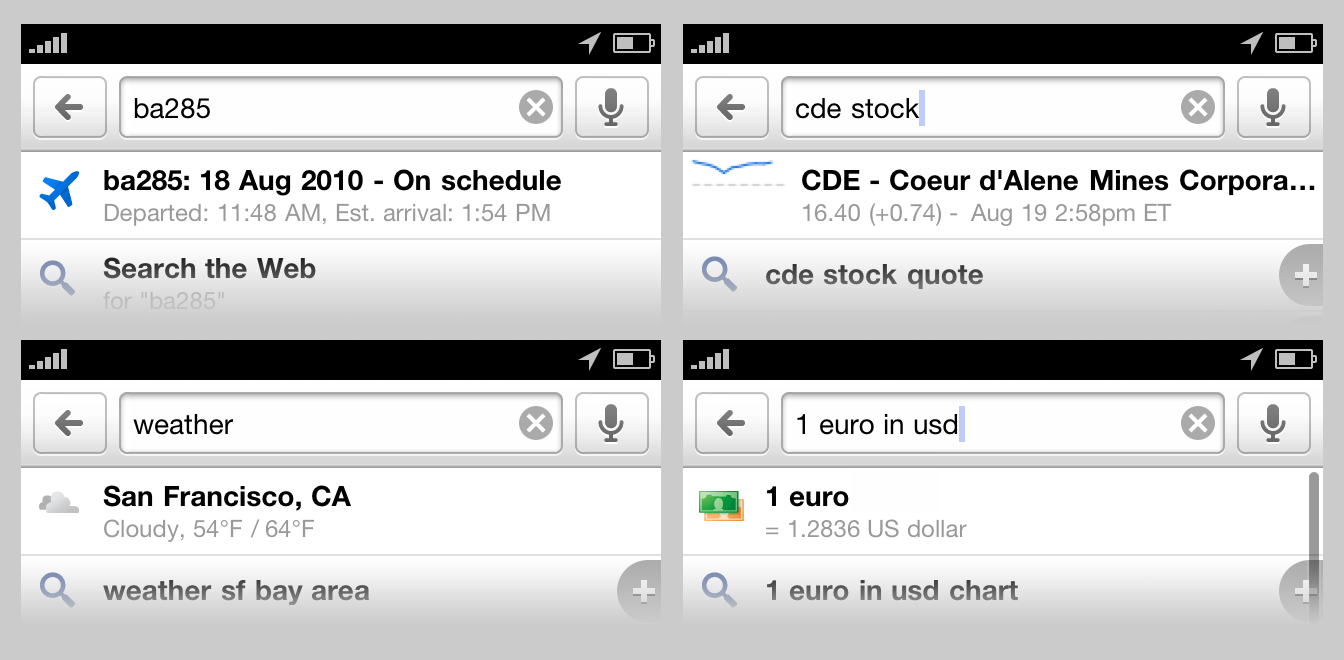Tap blue airplane icon for ba285

(60, 190)
